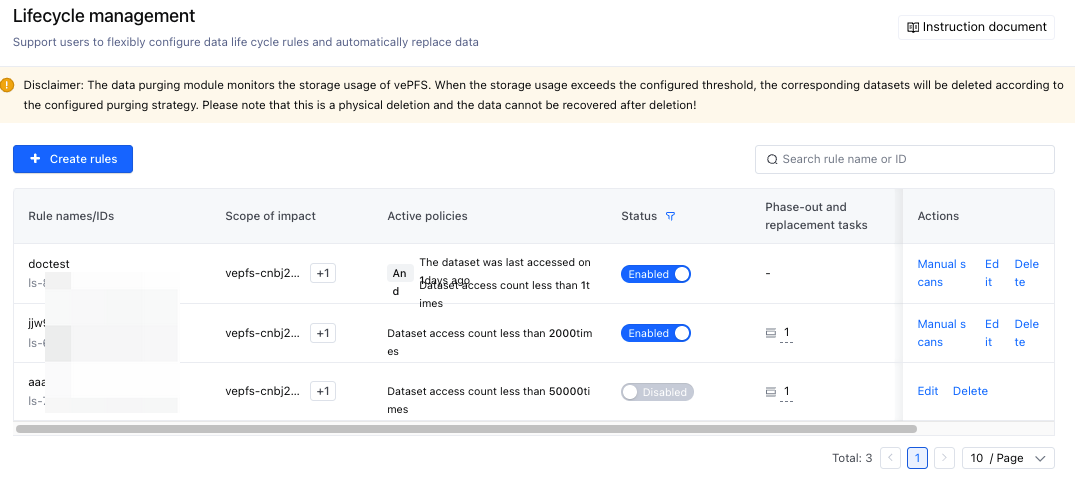Expand the +1 scope tag in 50000times row
This screenshot has width=1075, height=480.
[323, 392]
